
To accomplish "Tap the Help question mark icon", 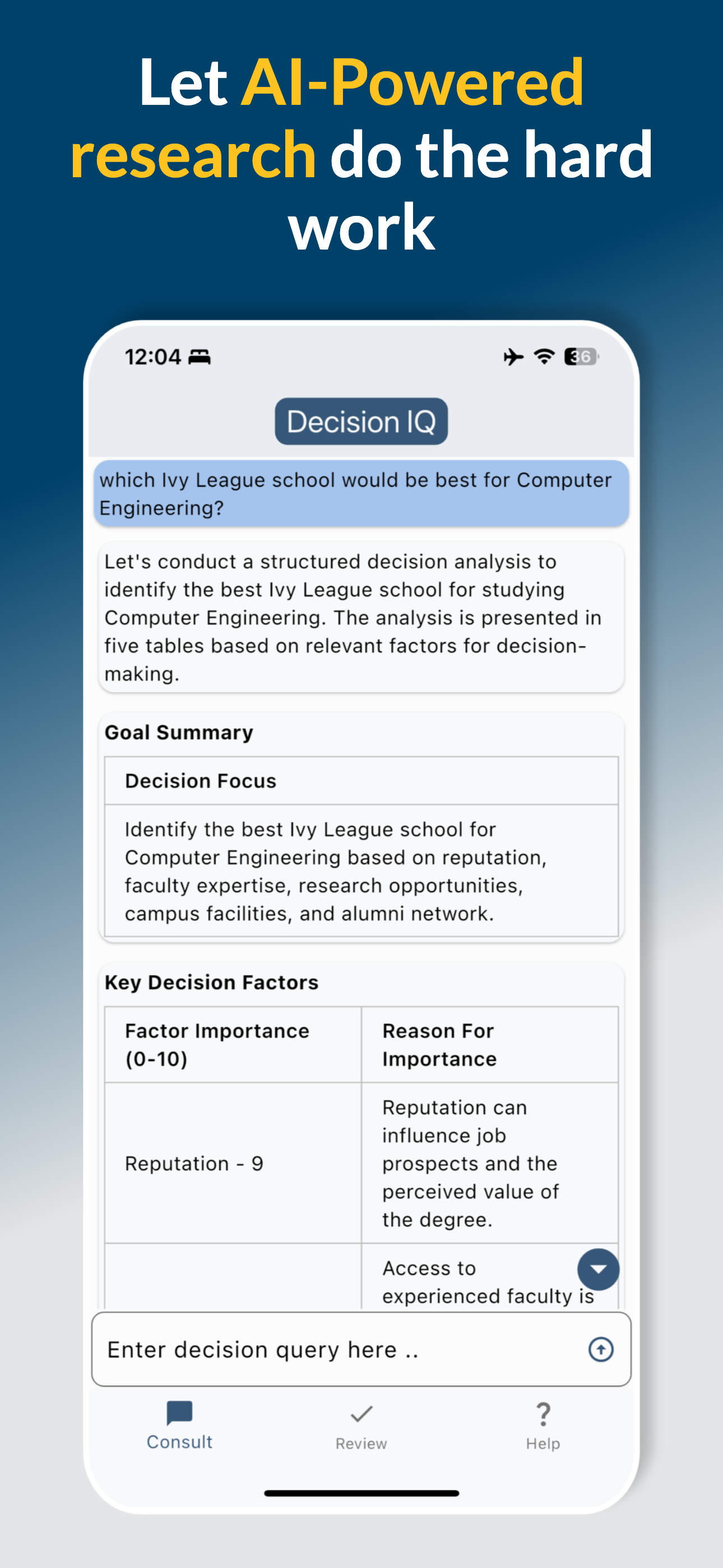I will coord(544,1414).
